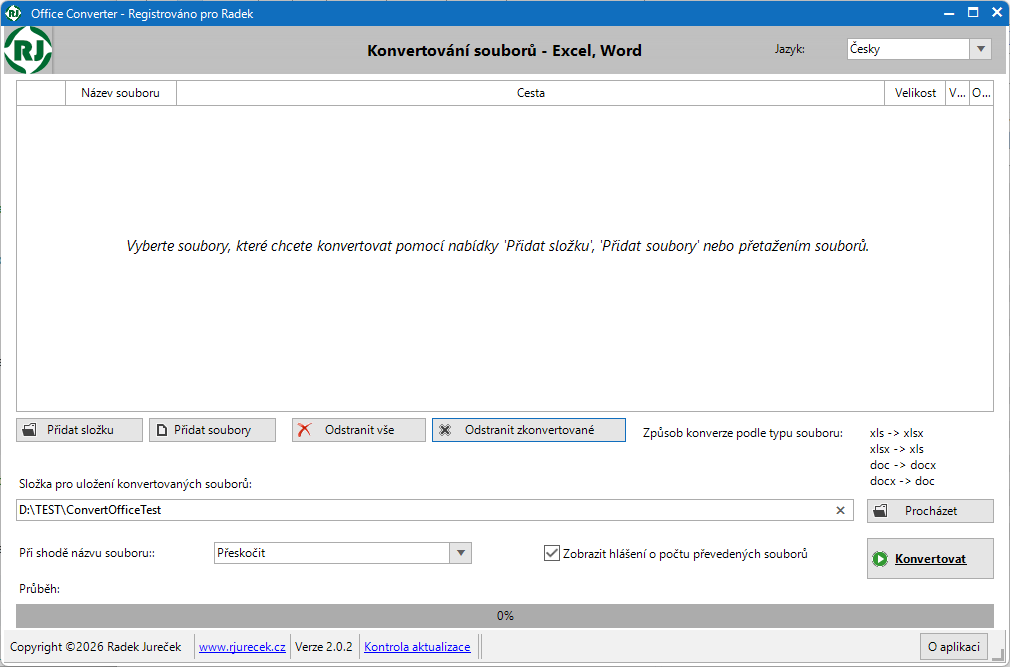Screen dimensions: 1010x667
Task: Click the output folder path field
Action: (x=435, y=510)
